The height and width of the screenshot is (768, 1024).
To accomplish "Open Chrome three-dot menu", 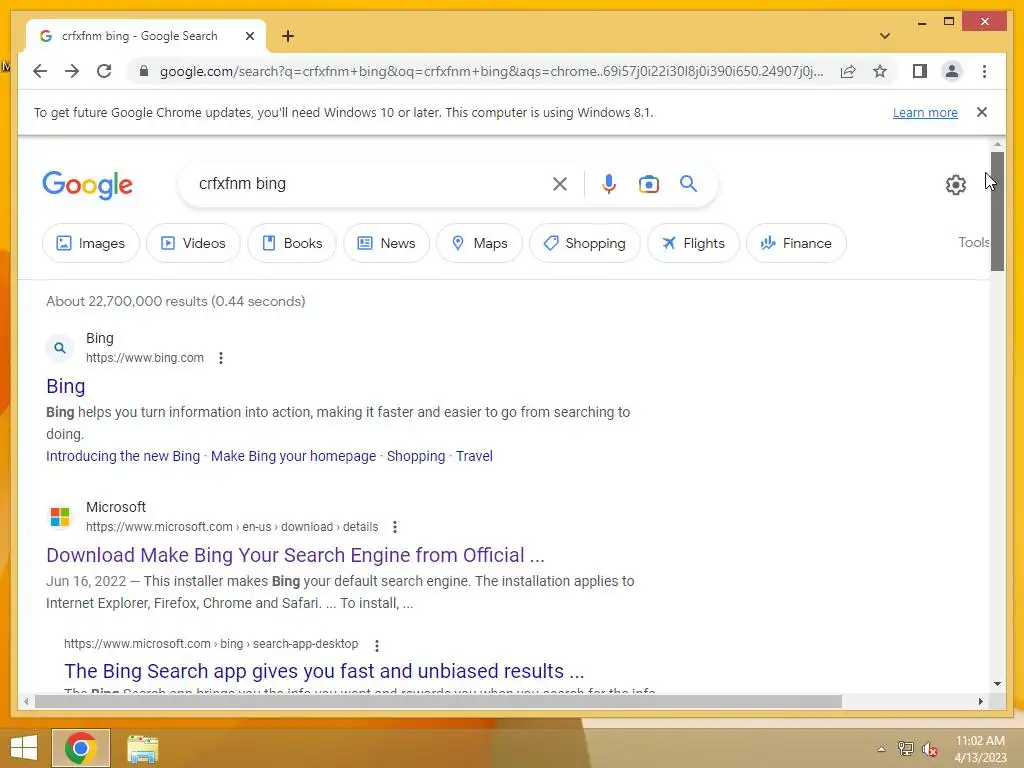I will point(984,71).
